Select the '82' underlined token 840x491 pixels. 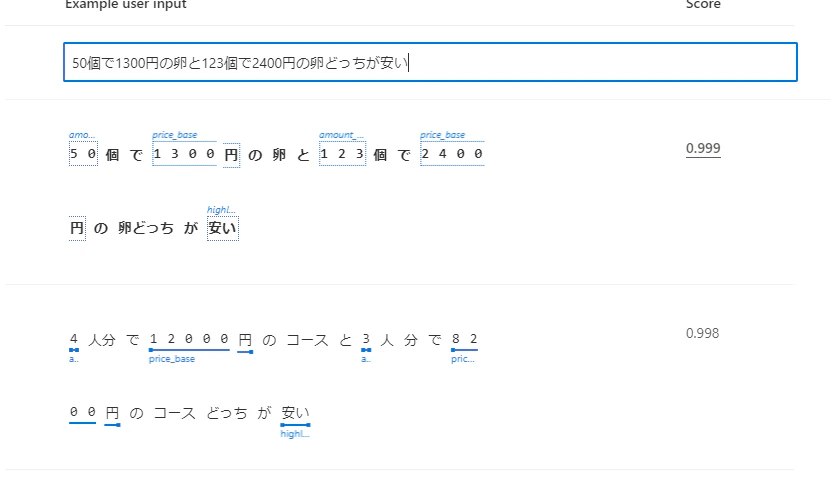464,339
